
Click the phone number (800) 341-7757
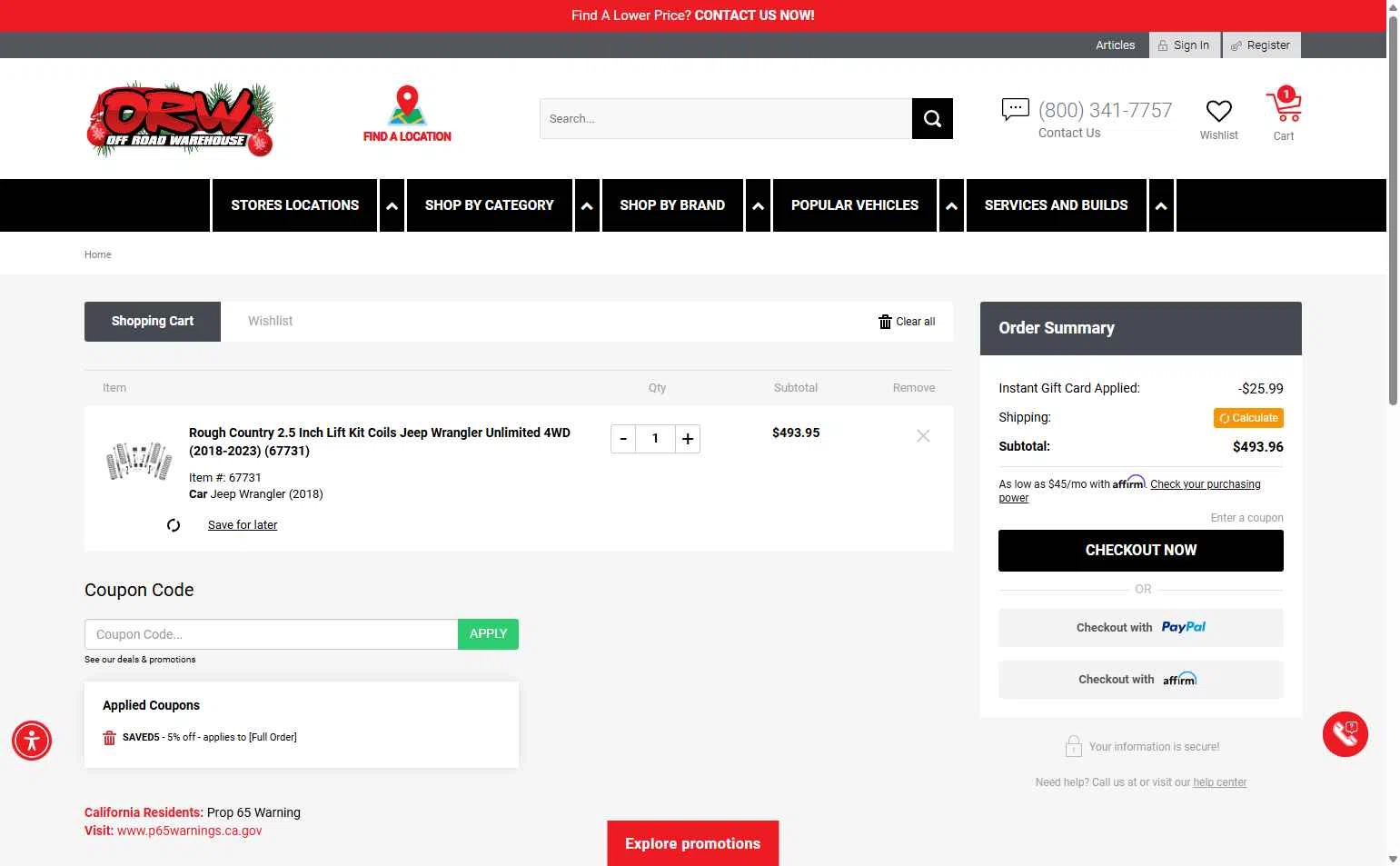(x=1105, y=110)
